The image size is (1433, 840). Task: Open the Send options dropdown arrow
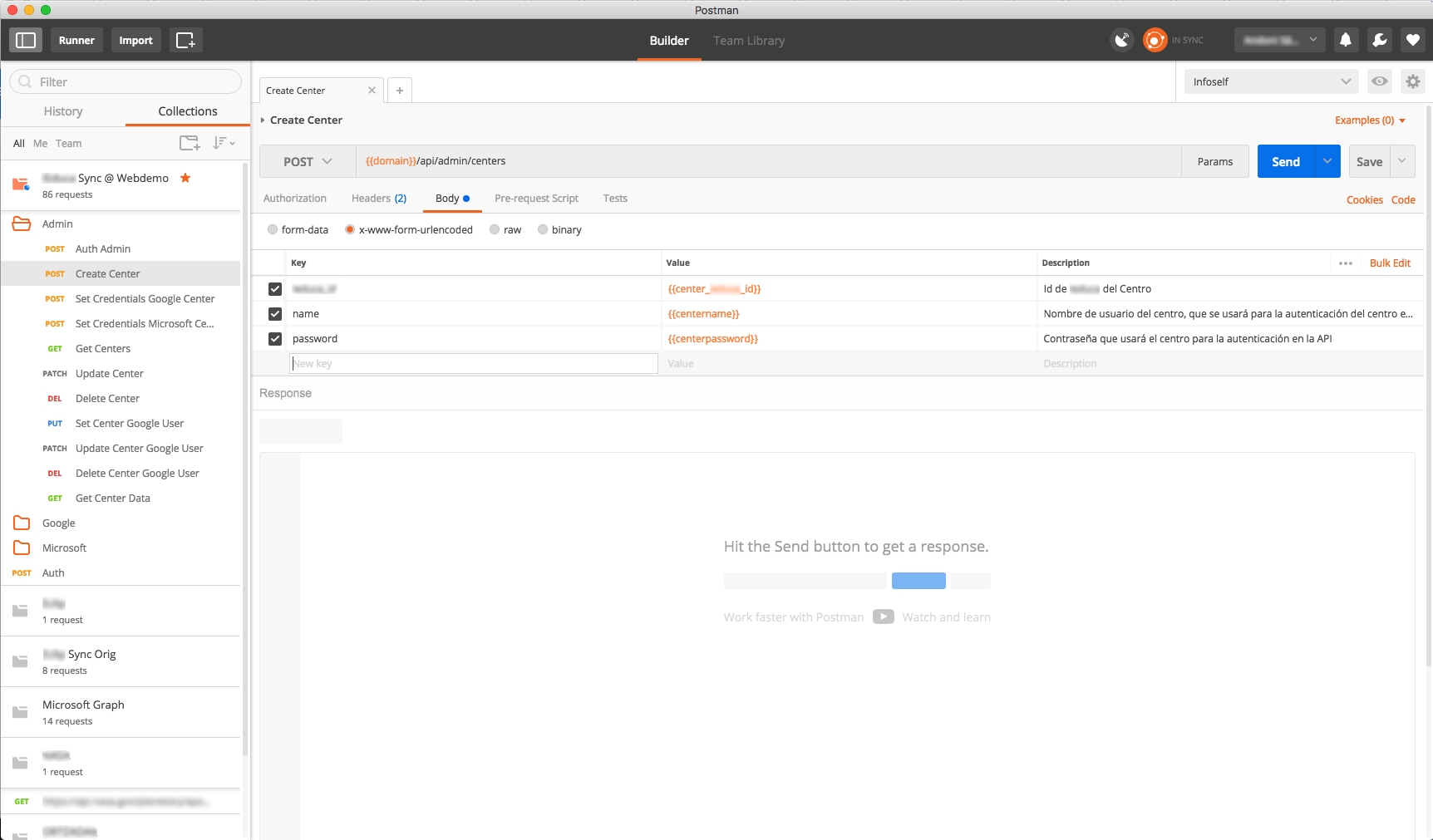point(1327,161)
